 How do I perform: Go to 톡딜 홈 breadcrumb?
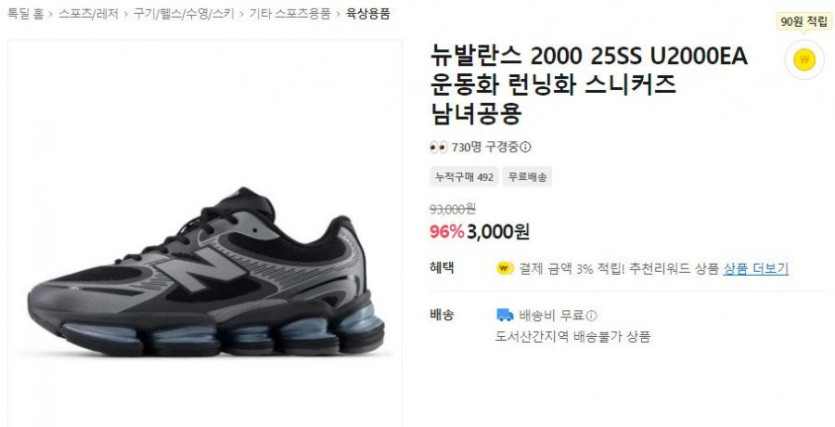(x=25, y=14)
